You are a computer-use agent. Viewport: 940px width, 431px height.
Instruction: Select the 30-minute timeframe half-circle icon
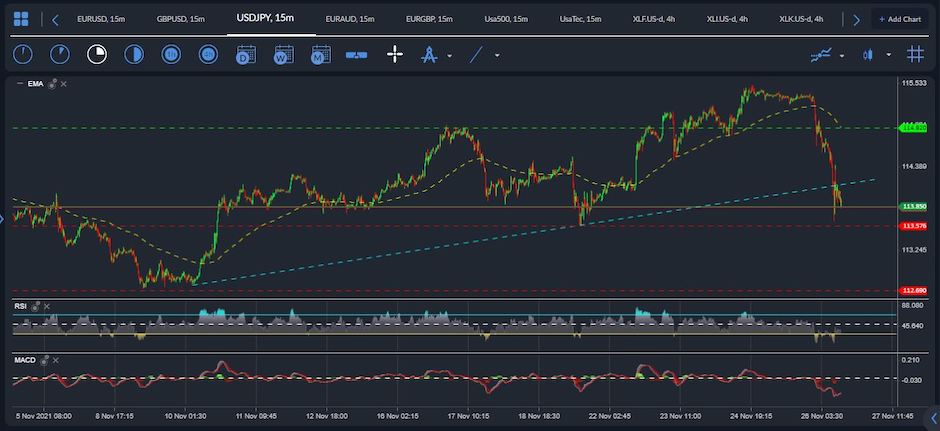click(134, 55)
